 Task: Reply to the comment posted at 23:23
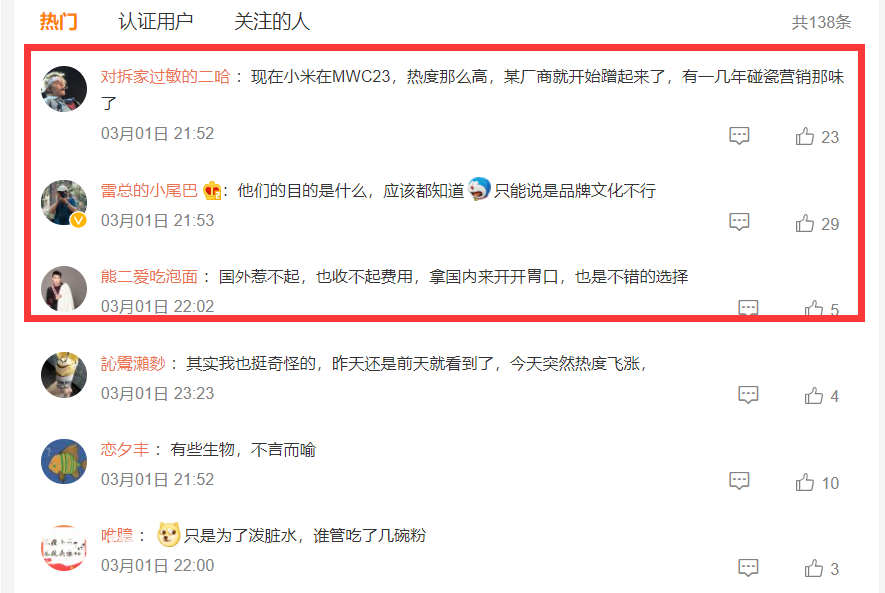748,394
